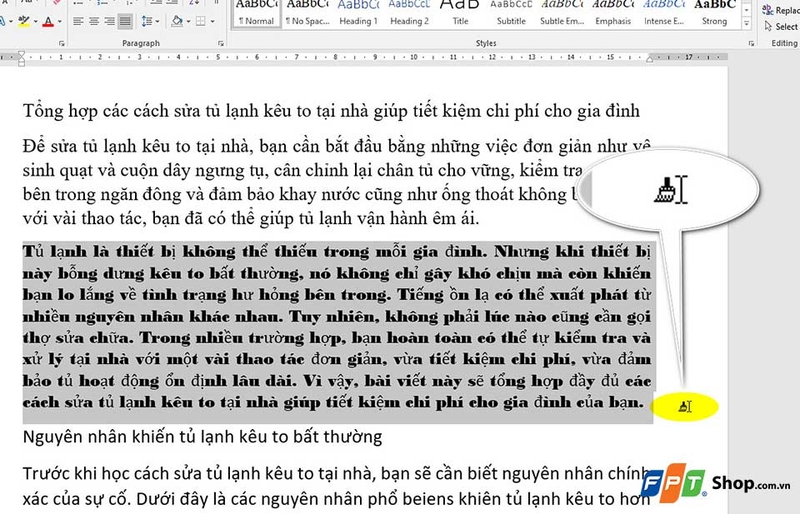Apply the Heading 1 style
The image size is (800, 514).
click(x=358, y=14)
